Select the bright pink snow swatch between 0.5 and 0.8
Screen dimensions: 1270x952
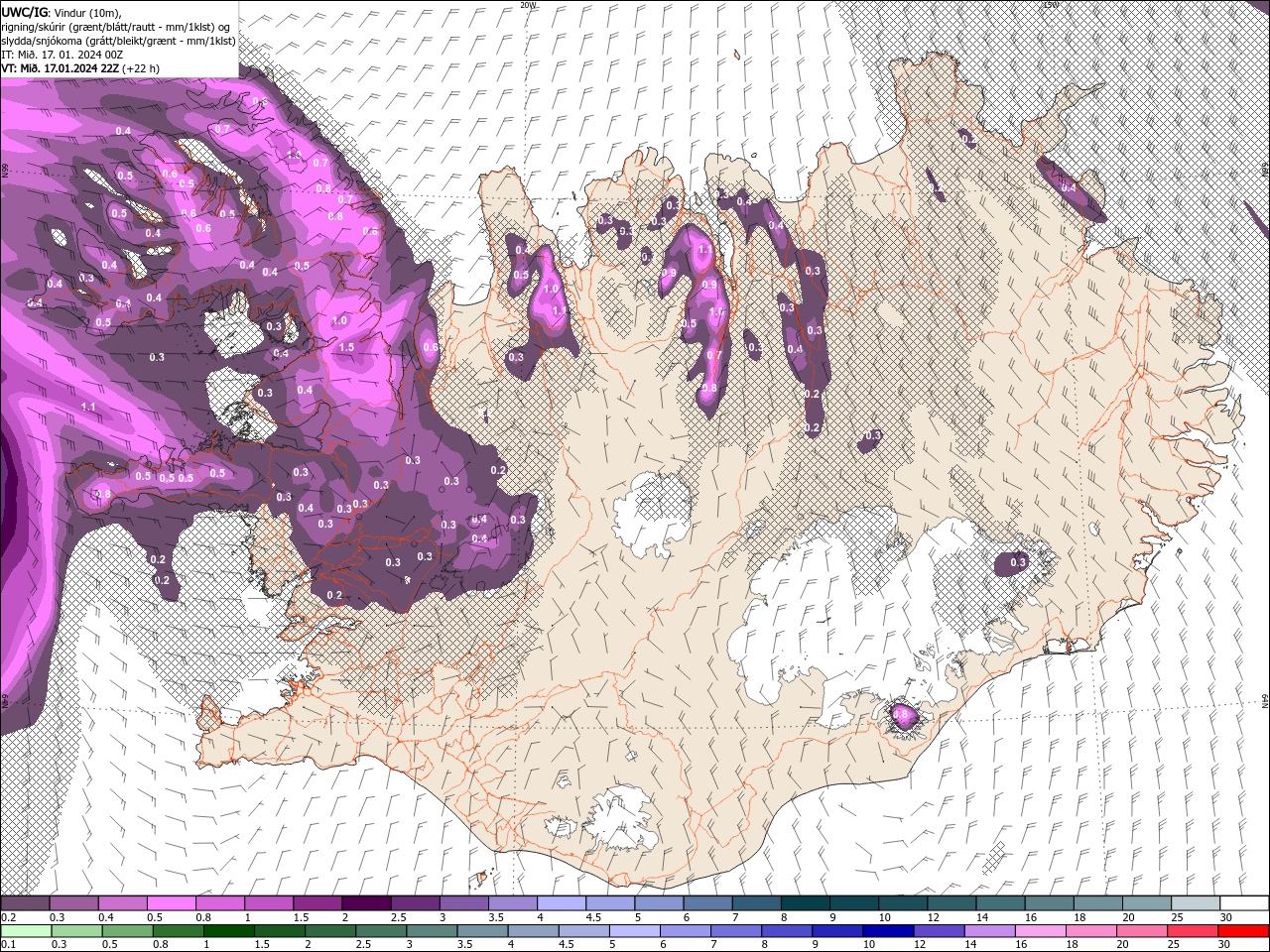click(171, 903)
